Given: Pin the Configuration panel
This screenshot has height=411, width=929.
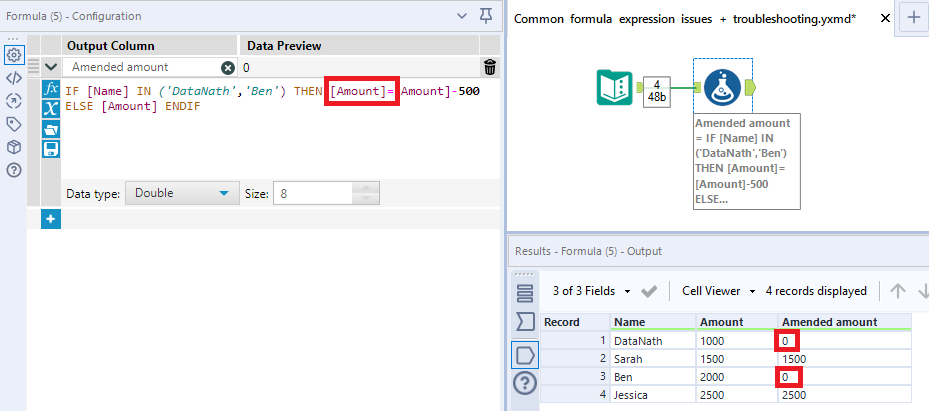Looking at the screenshot, I should point(486,16).
